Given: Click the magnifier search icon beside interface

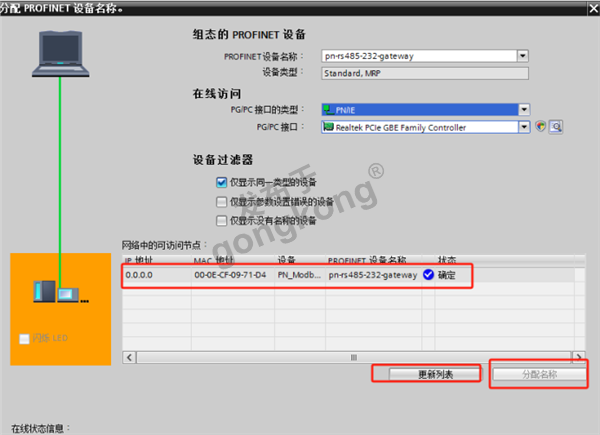Looking at the screenshot, I should [556, 127].
